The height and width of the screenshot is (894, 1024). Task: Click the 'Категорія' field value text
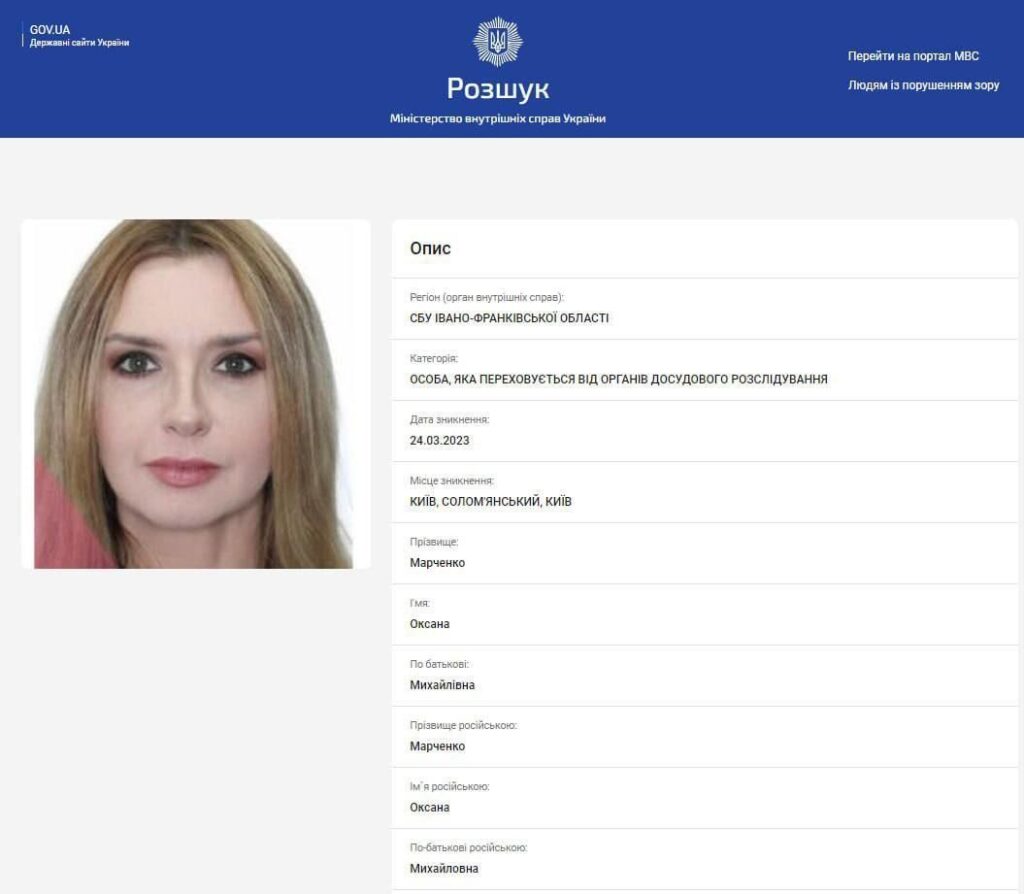(618, 379)
